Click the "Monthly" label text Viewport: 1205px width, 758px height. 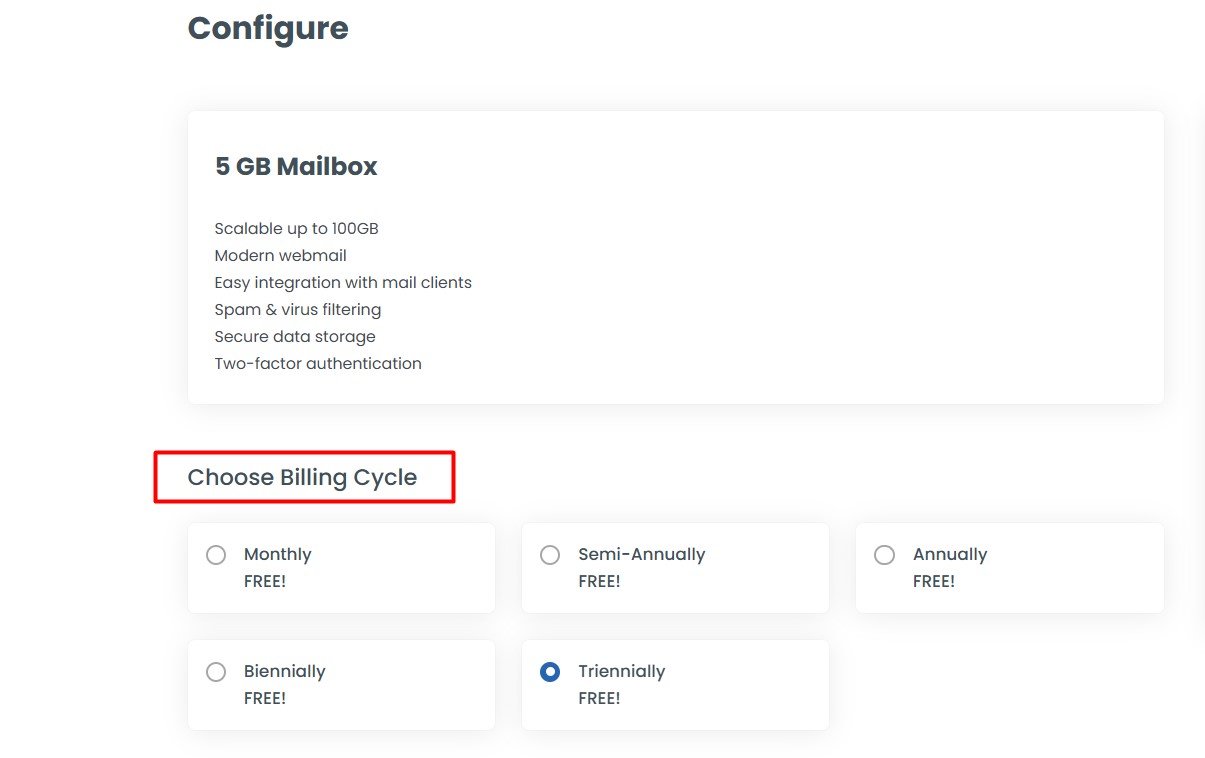click(x=277, y=555)
